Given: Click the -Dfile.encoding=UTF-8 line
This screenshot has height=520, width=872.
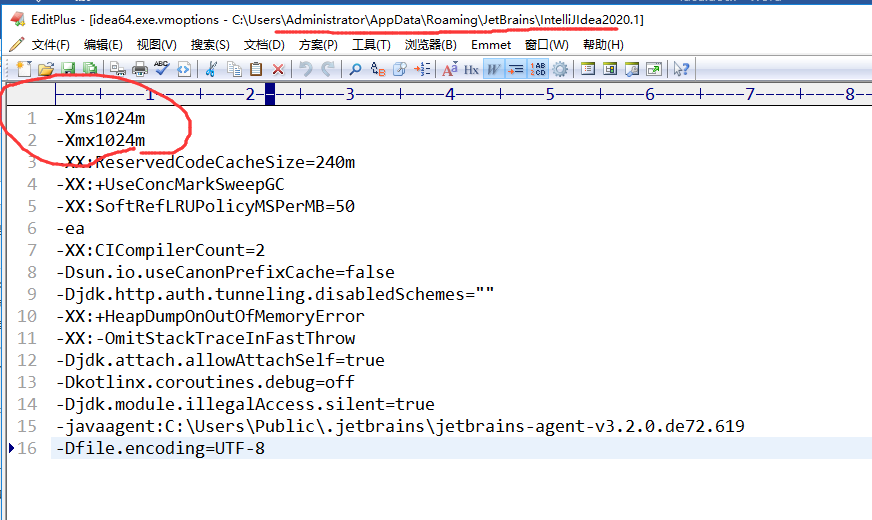Looking at the screenshot, I should 160,448.
